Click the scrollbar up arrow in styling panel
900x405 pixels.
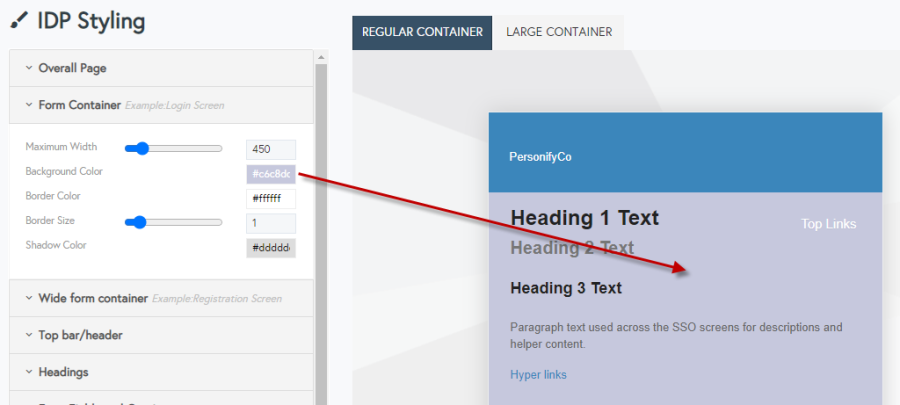(321, 57)
